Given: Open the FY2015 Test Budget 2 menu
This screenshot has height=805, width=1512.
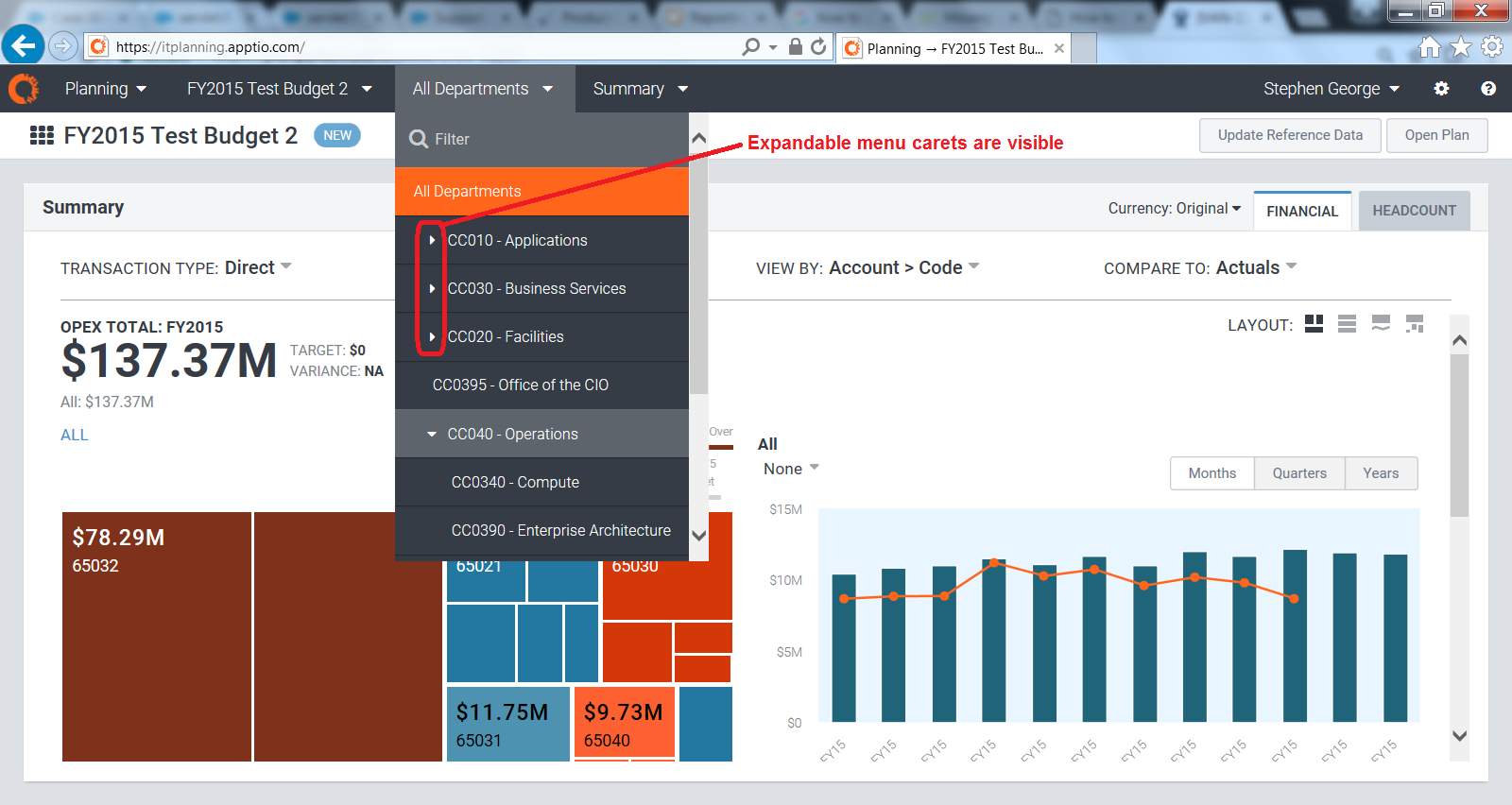Looking at the screenshot, I should pyautogui.click(x=279, y=89).
